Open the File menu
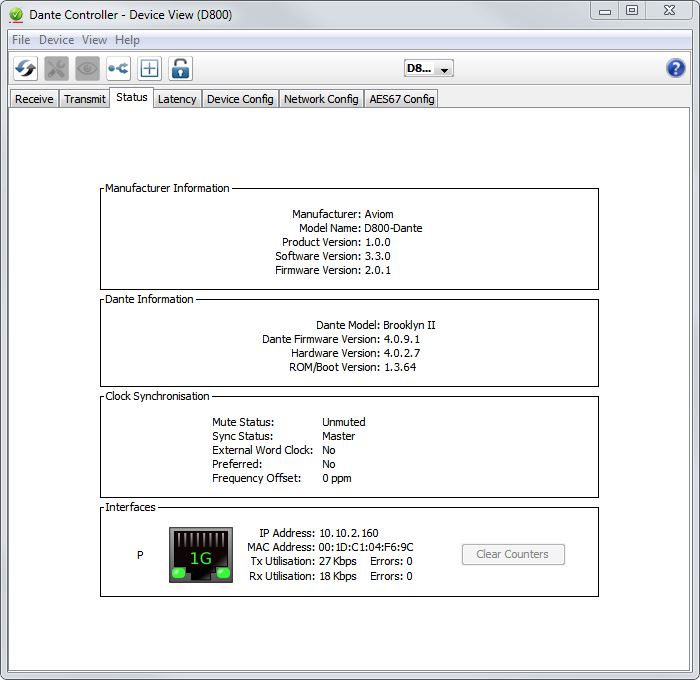 [21, 40]
